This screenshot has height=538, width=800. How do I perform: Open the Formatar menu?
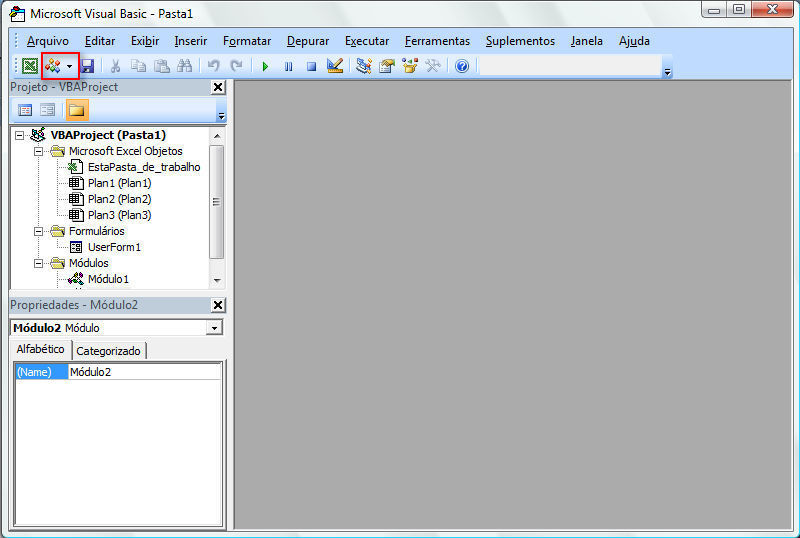click(x=247, y=41)
